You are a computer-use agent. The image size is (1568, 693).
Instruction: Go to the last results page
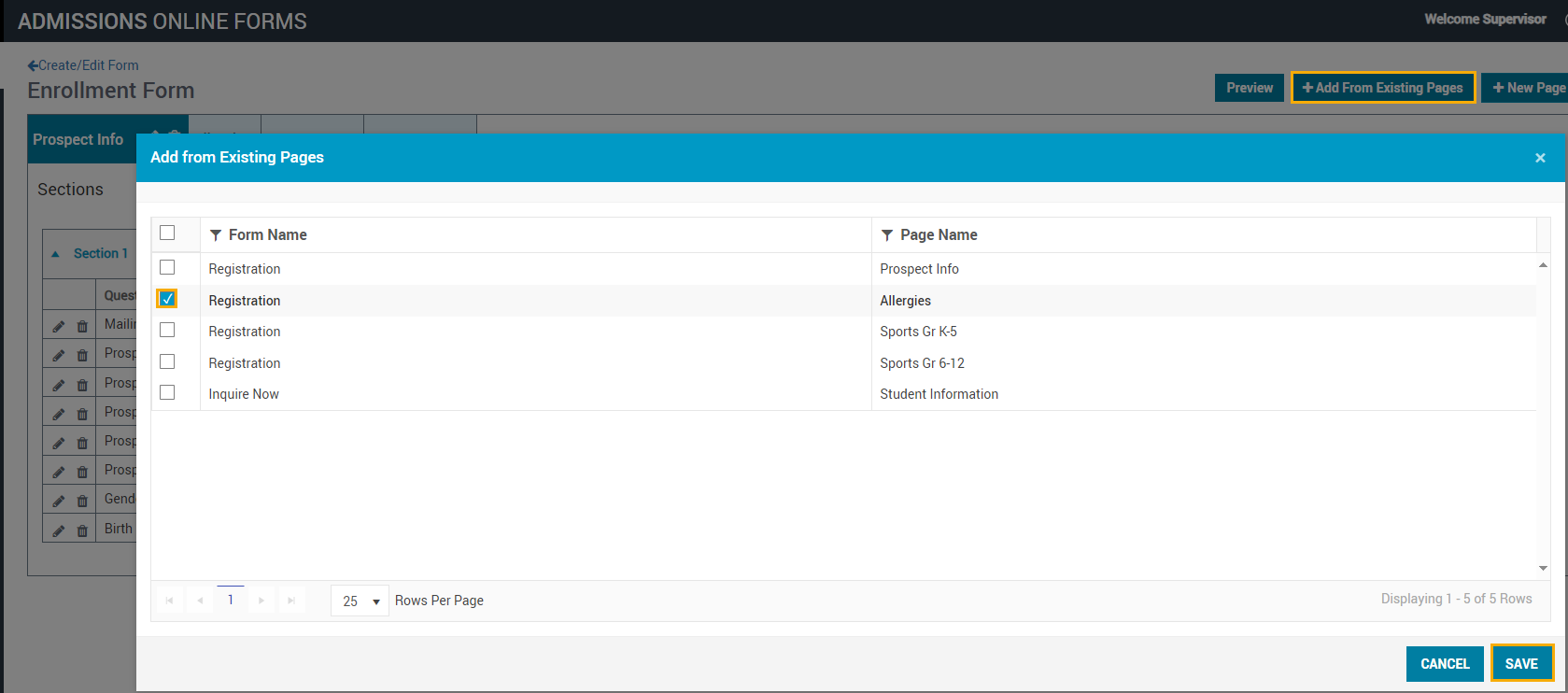click(x=291, y=601)
